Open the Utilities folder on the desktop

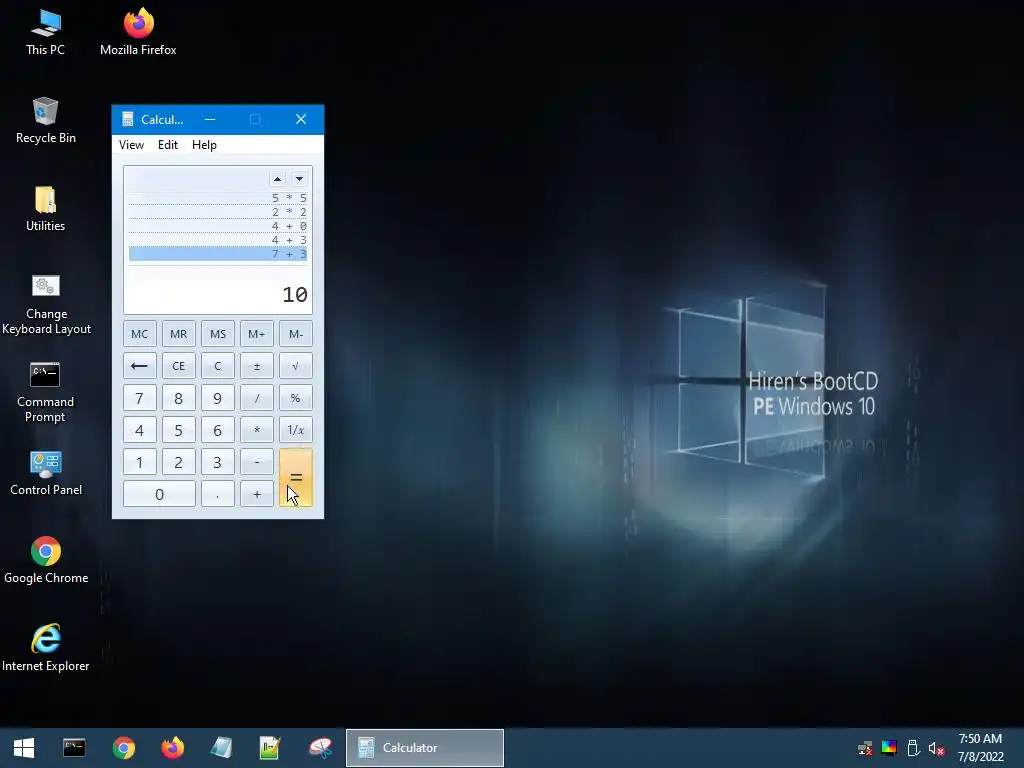tap(46, 209)
